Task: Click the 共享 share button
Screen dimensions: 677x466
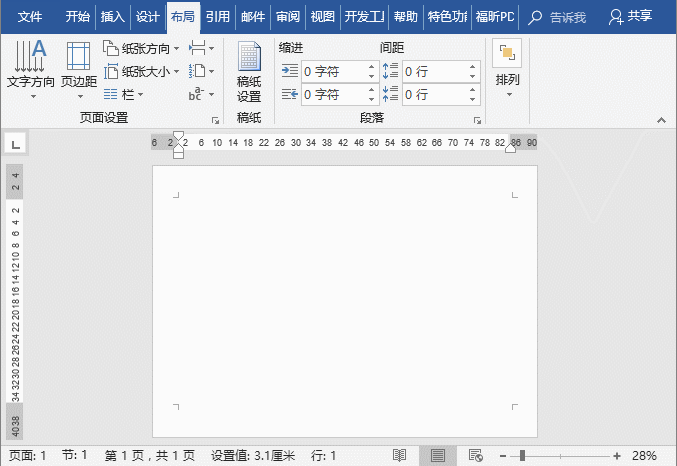Action: pyautogui.click(x=630, y=17)
